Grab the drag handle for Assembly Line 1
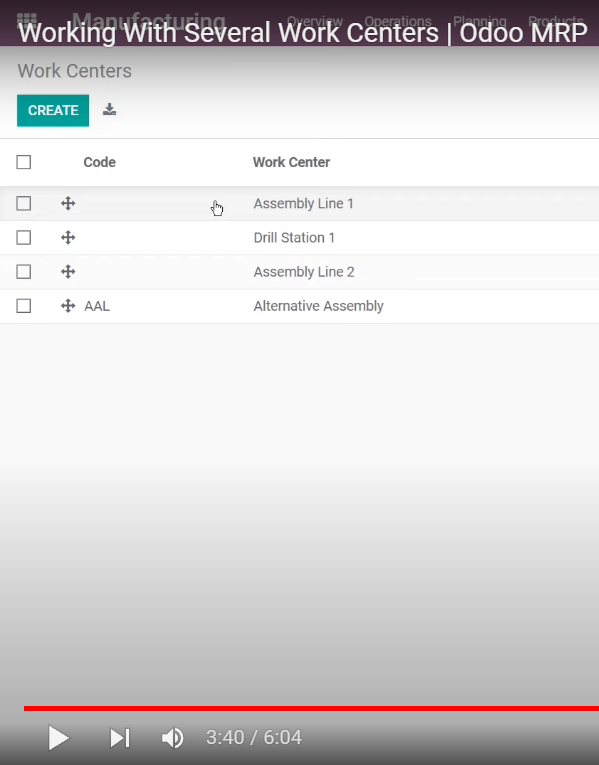The image size is (599, 765). pyautogui.click(x=68, y=203)
